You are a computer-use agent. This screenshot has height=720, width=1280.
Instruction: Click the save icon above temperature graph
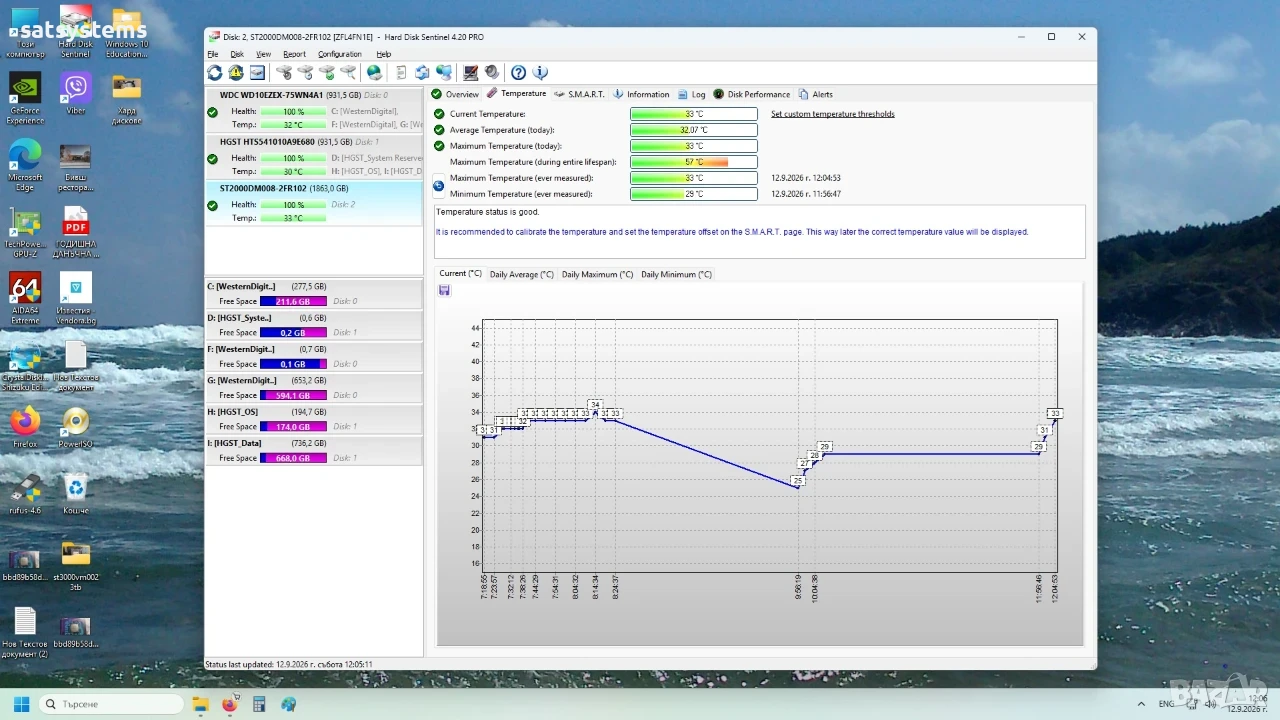tap(444, 290)
